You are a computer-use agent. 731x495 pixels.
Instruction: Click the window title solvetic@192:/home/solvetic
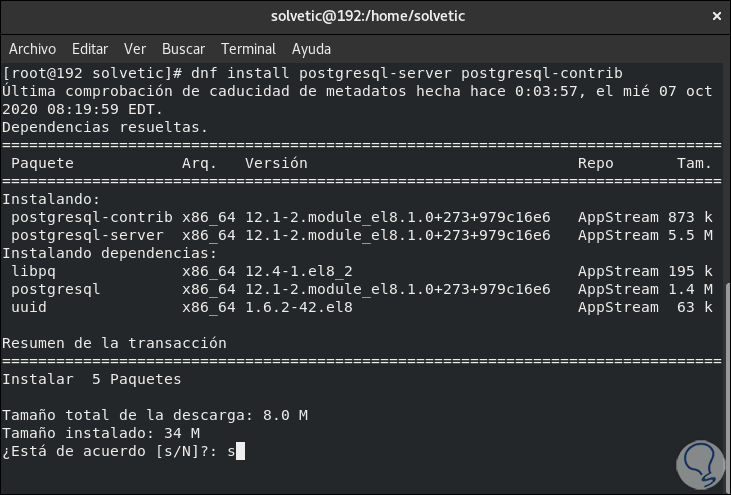click(x=368, y=16)
